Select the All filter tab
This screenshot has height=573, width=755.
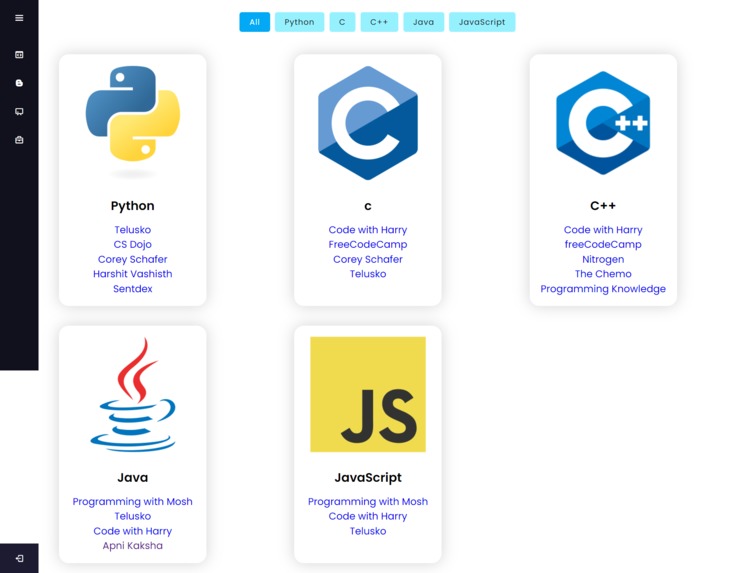point(255,22)
